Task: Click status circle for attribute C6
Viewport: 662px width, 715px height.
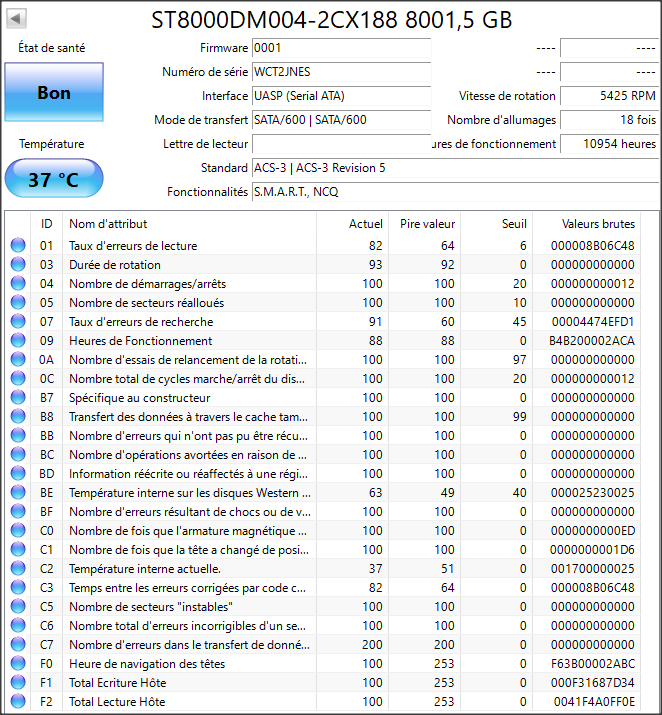Action: tap(18, 626)
